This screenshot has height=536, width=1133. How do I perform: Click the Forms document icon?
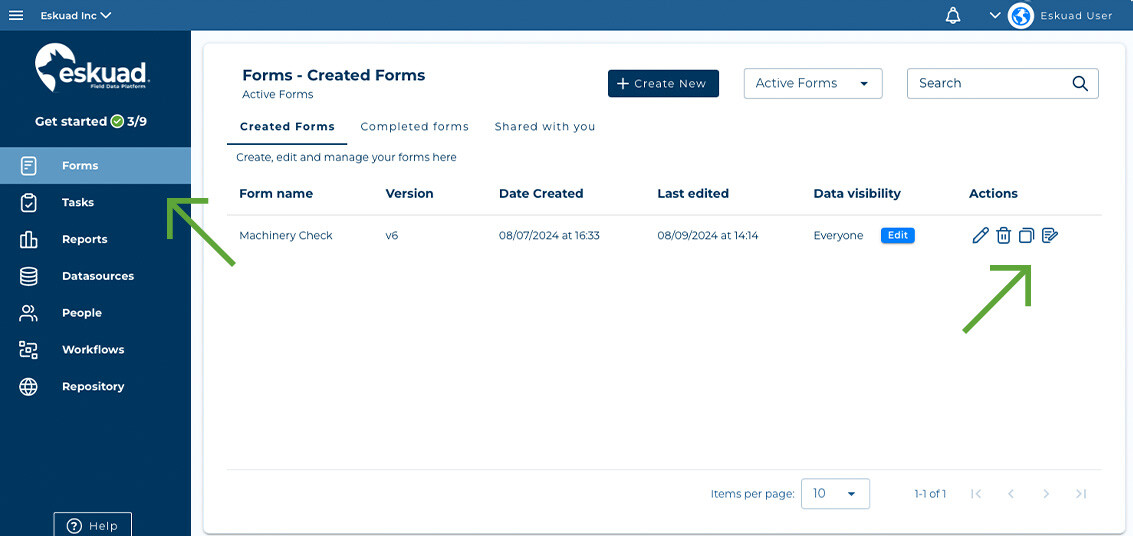tap(28, 165)
